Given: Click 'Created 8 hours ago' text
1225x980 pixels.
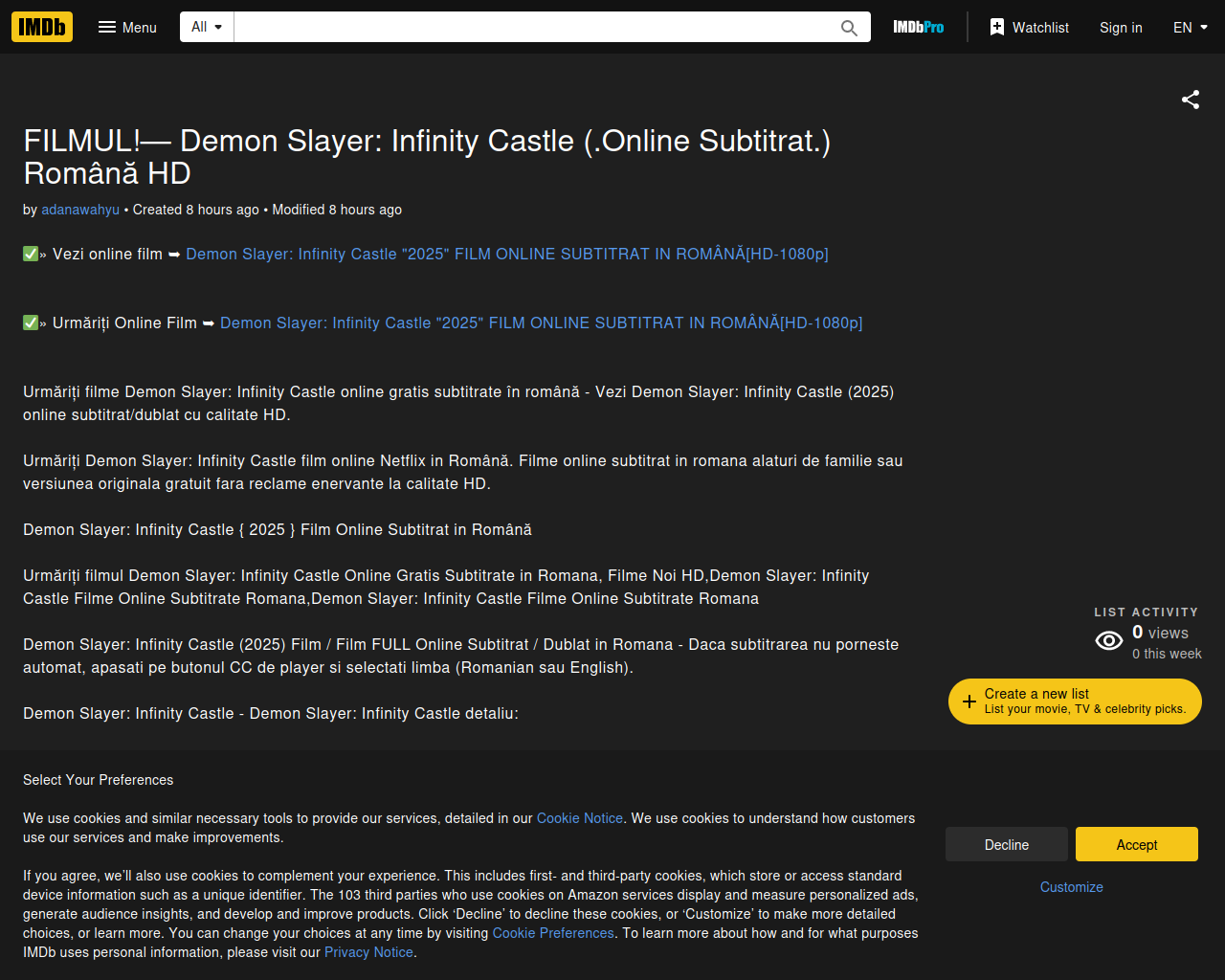Looking at the screenshot, I should [196, 210].
